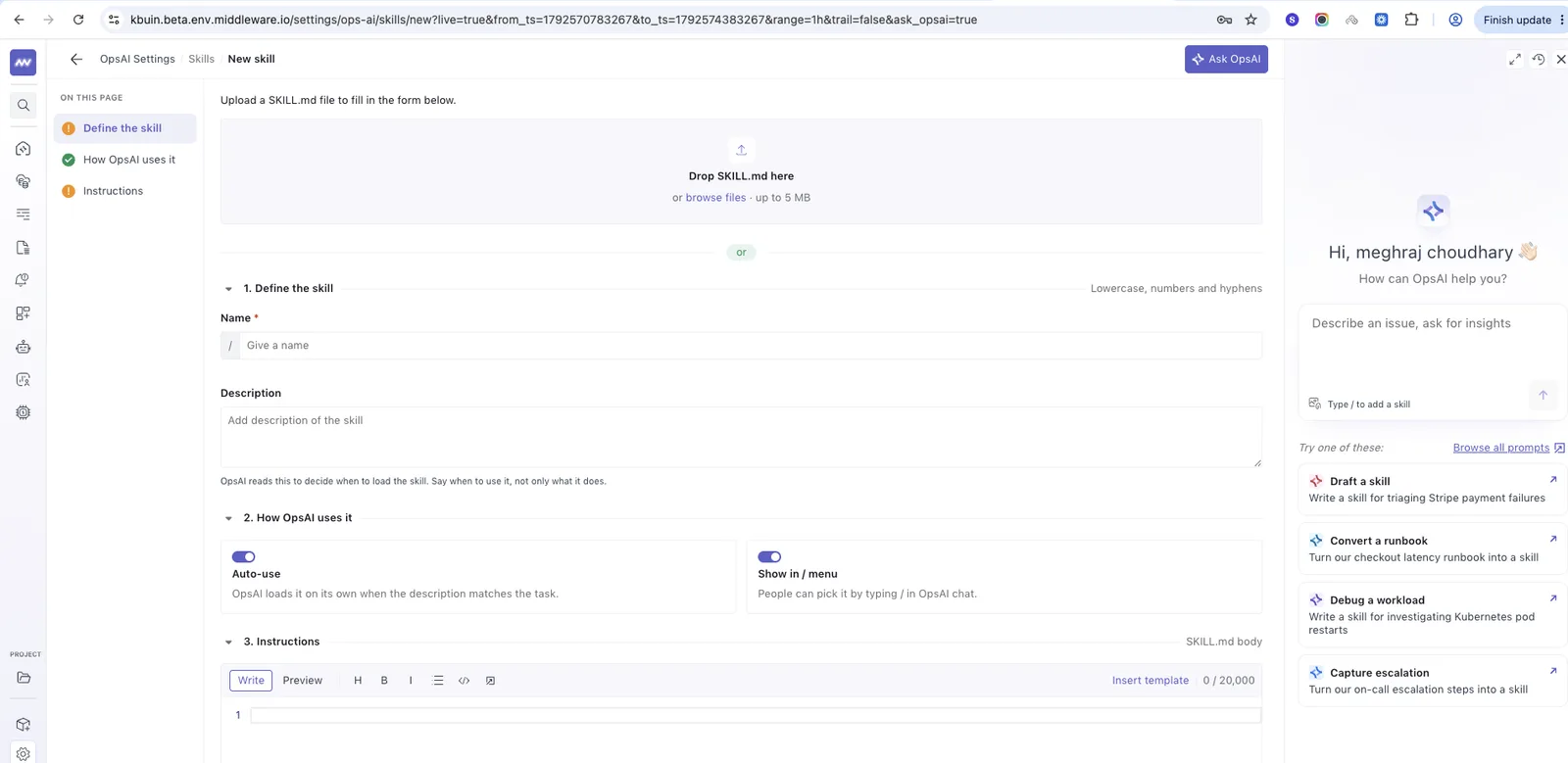Open the alerts bell icon in sidebar

point(24,280)
